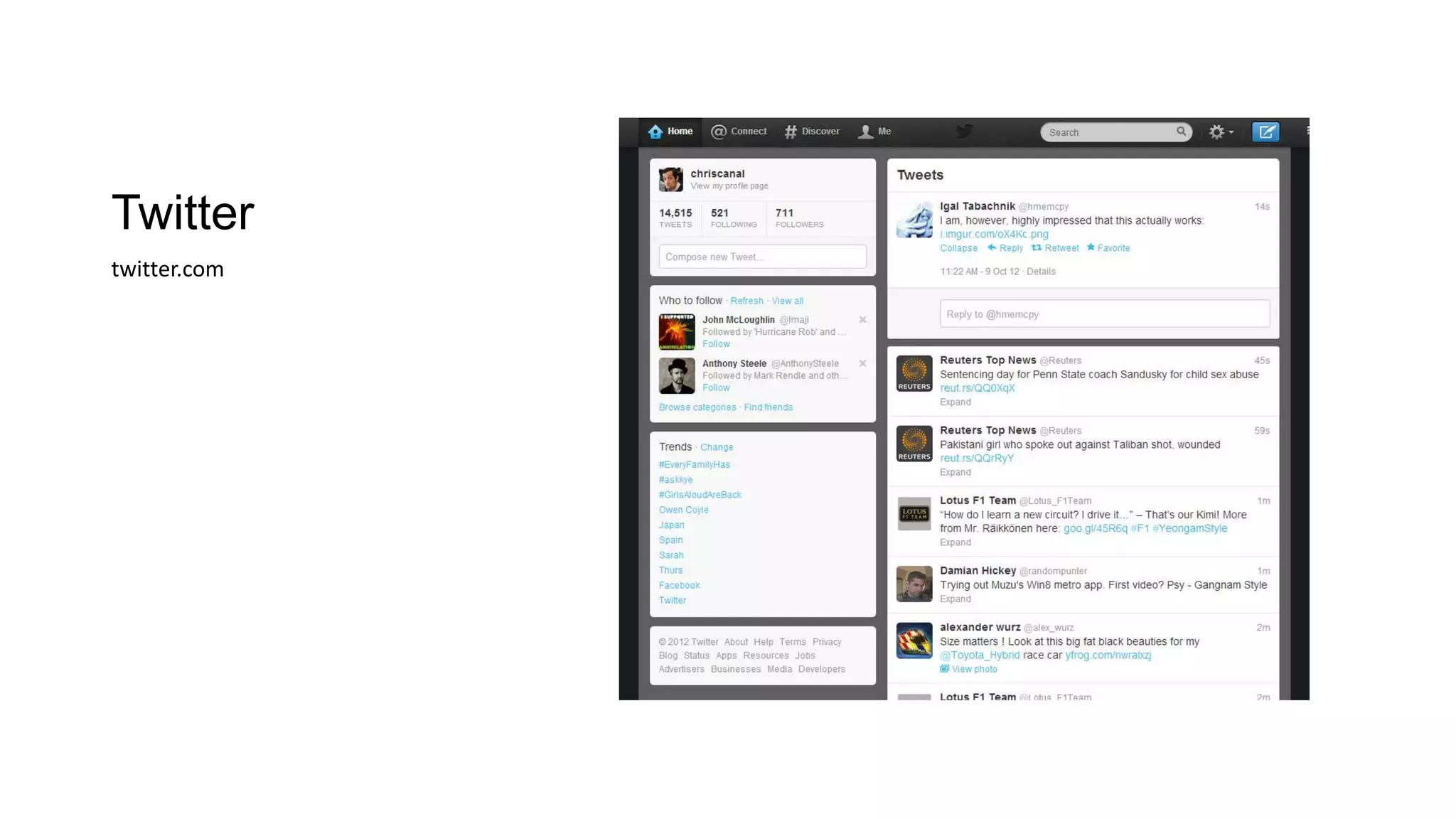Open the #EveryFamilyHas trend
1456x819 pixels.
click(695, 465)
